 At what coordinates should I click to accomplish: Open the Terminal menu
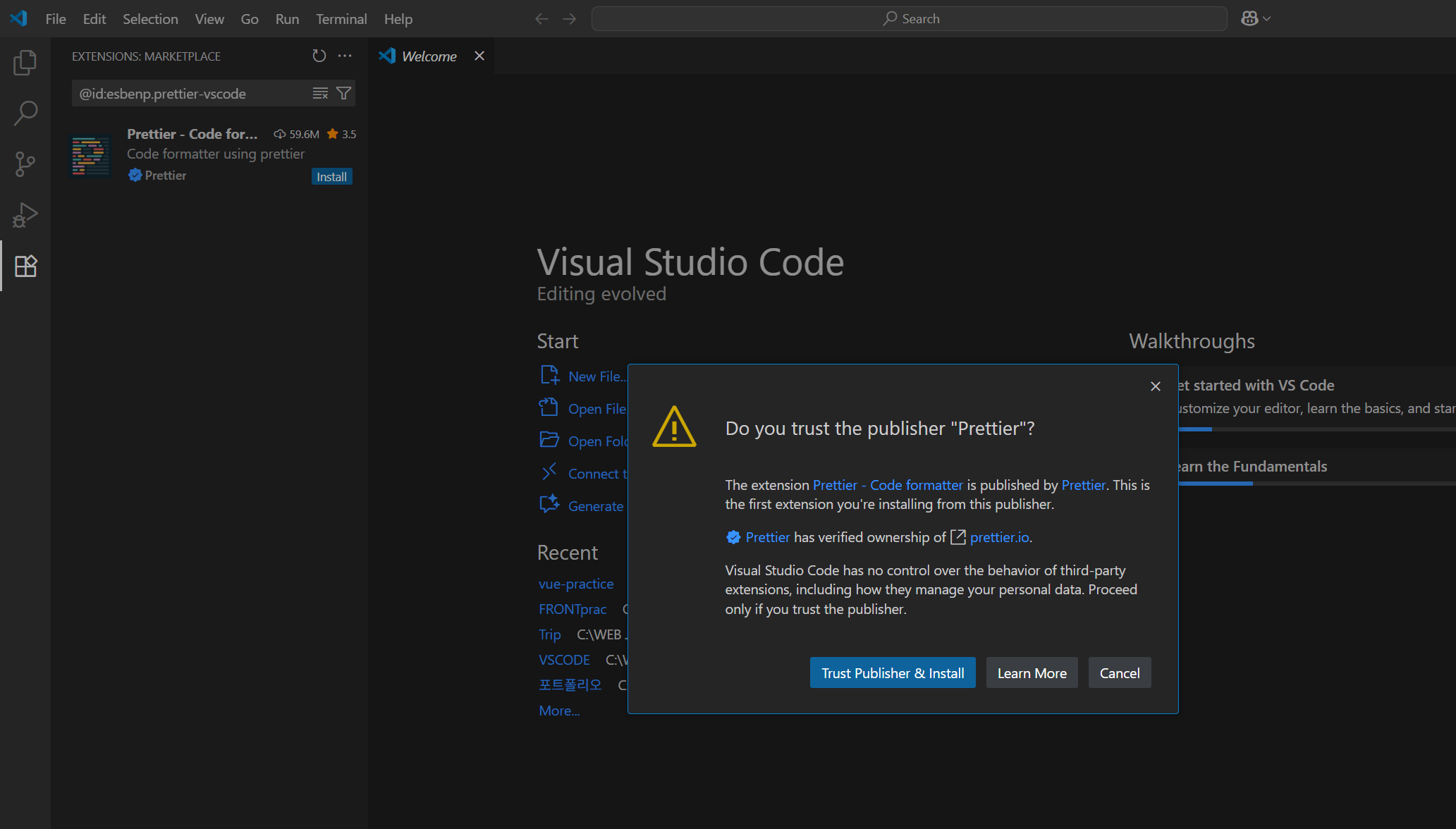[341, 19]
